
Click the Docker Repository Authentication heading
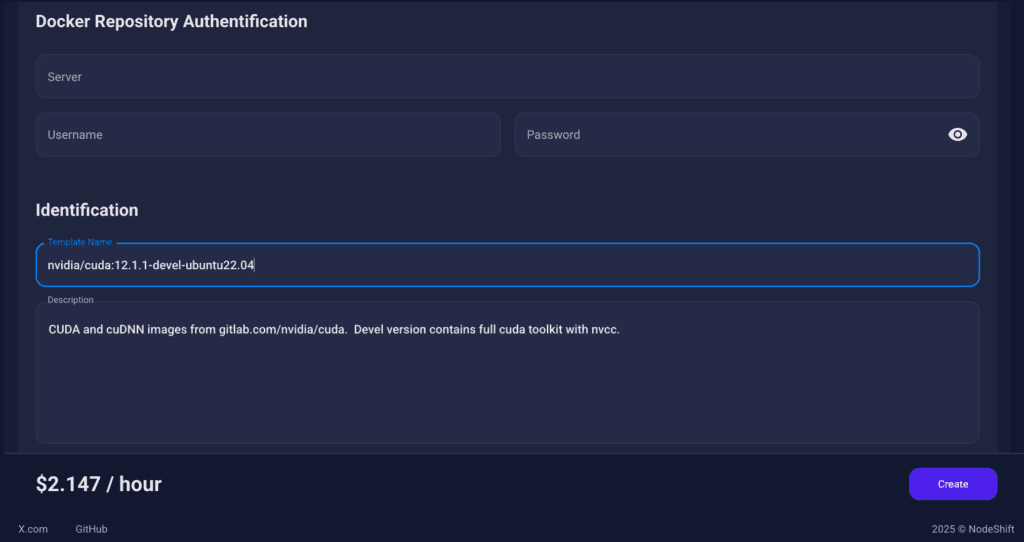coord(171,21)
